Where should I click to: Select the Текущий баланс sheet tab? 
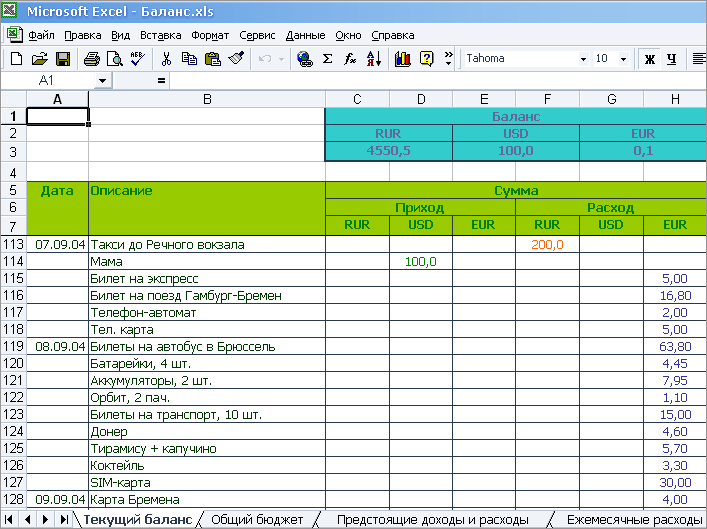click(x=138, y=520)
